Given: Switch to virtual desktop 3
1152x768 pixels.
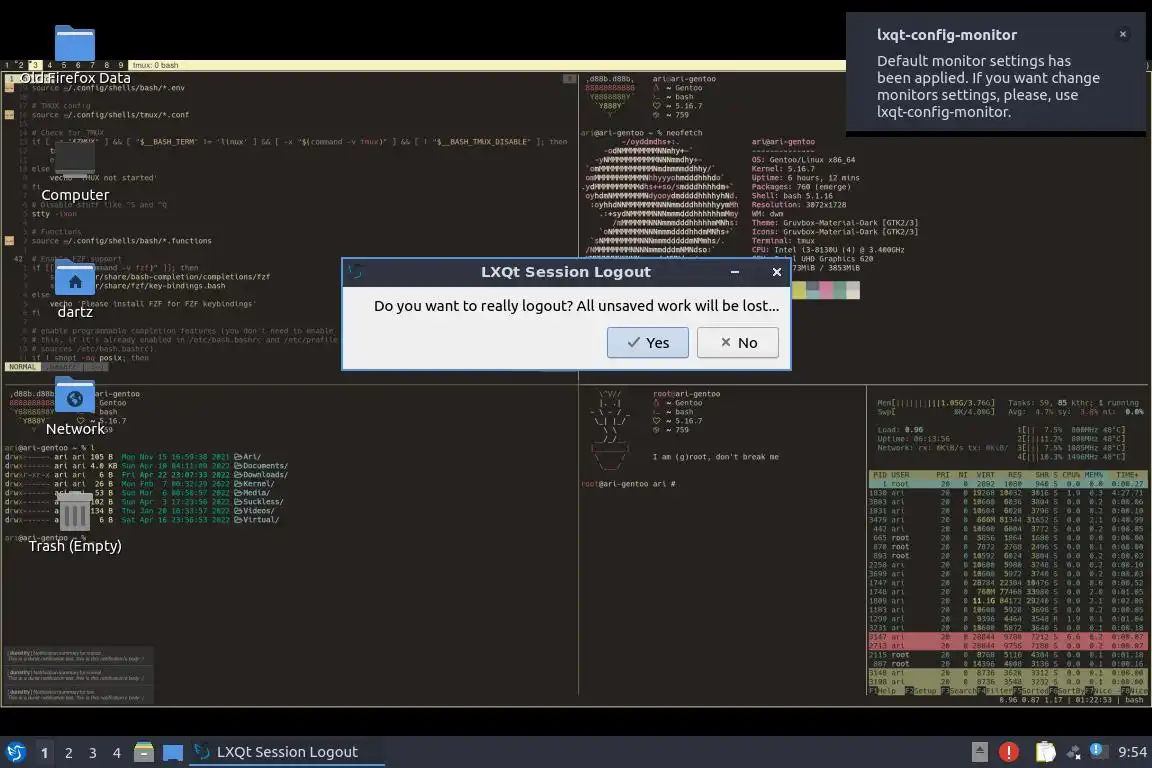Looking at the screenshot, I should click(x=93, y=753).
